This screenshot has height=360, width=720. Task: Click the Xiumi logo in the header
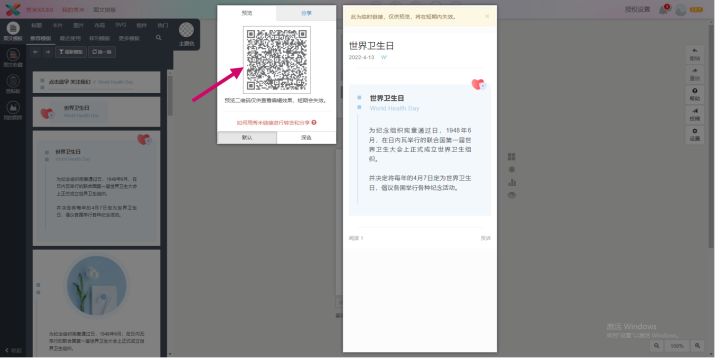(13, 9)
